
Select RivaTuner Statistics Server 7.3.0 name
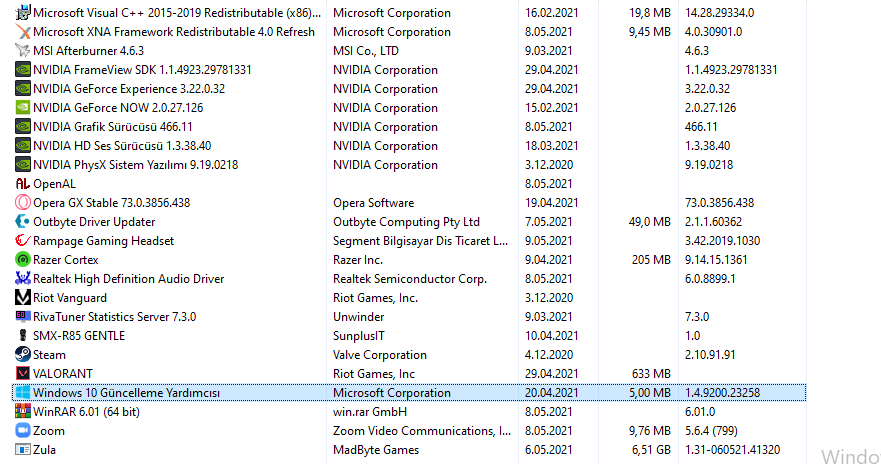tap(115, 316)
